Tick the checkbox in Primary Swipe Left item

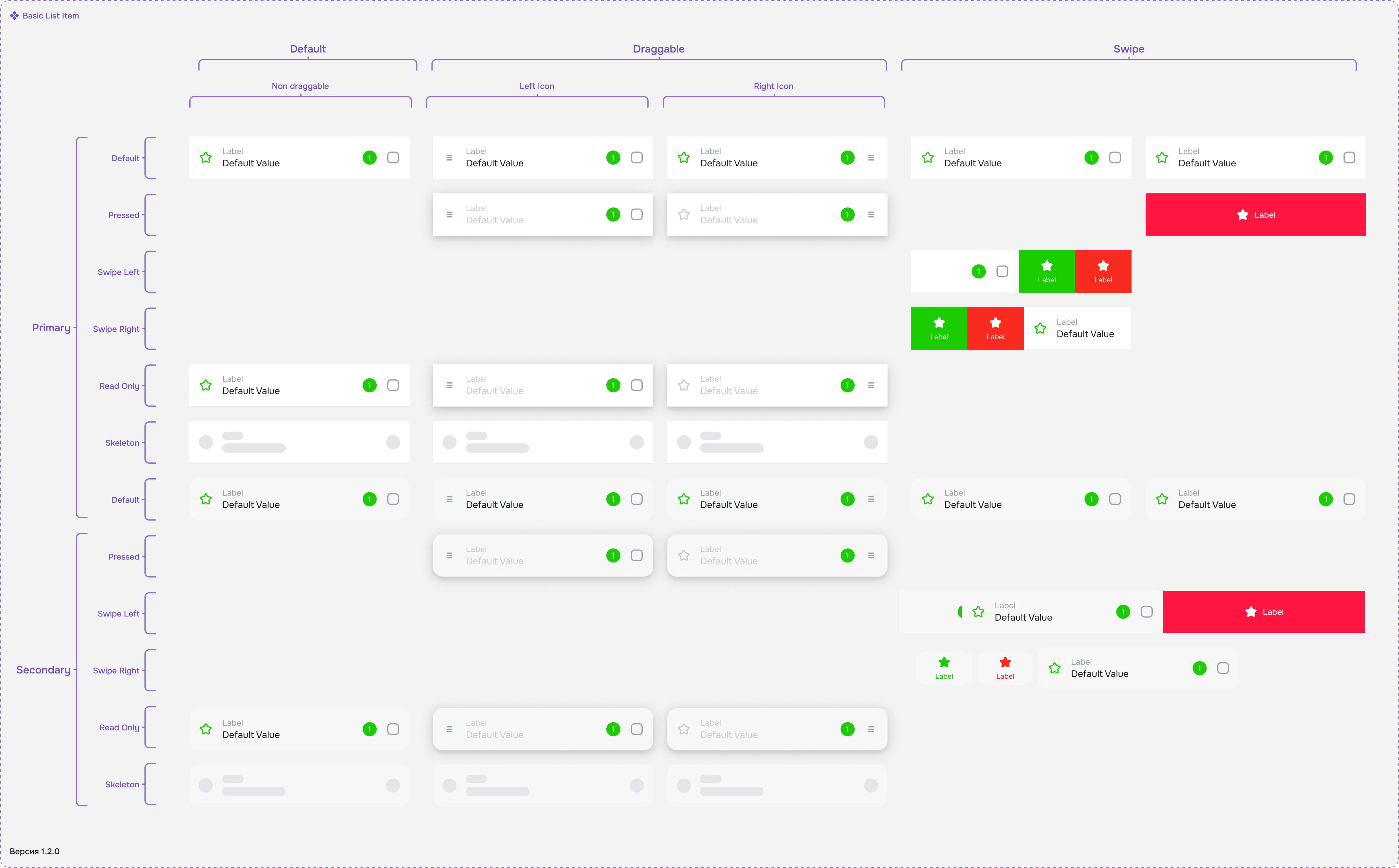1002,271
